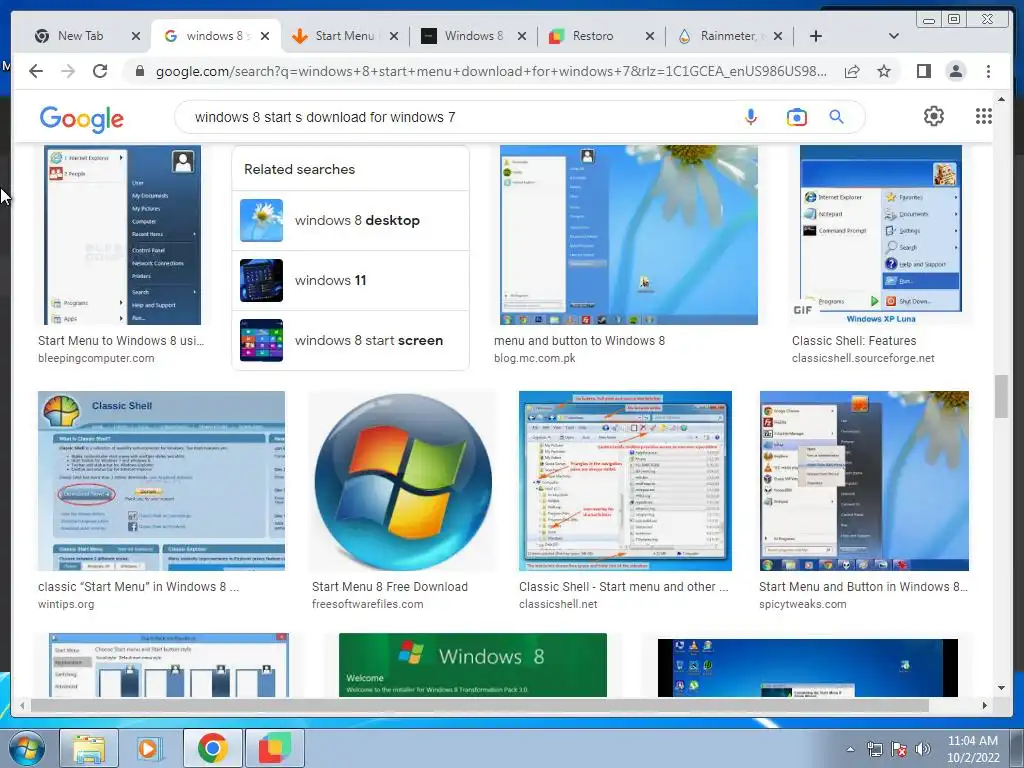Switch to the New Tab tab
This screenshot has height=768, width=1024.
pyautogui.click(x=80, y=36)
